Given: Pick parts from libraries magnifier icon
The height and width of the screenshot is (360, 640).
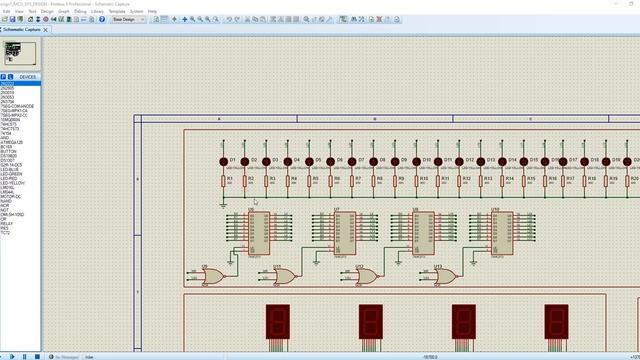Looking at the screenshot, I should pyautogui.click(x=306, y=19).
